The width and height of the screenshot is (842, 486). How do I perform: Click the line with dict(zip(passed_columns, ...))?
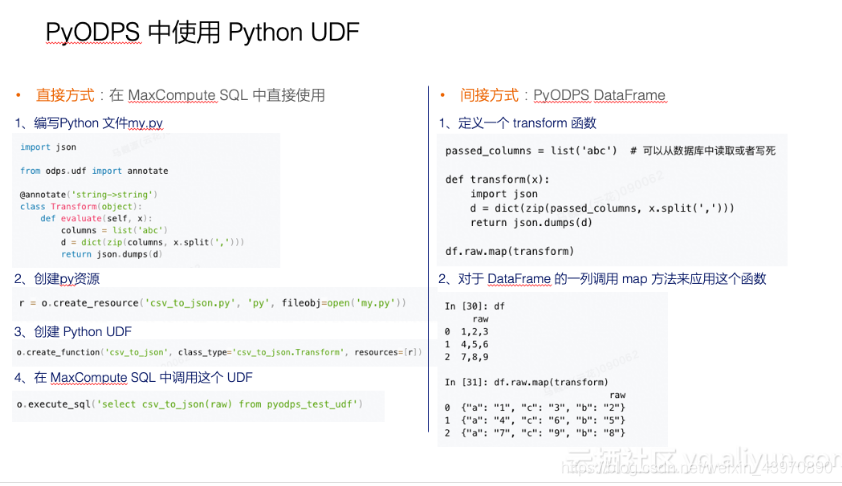602,208
